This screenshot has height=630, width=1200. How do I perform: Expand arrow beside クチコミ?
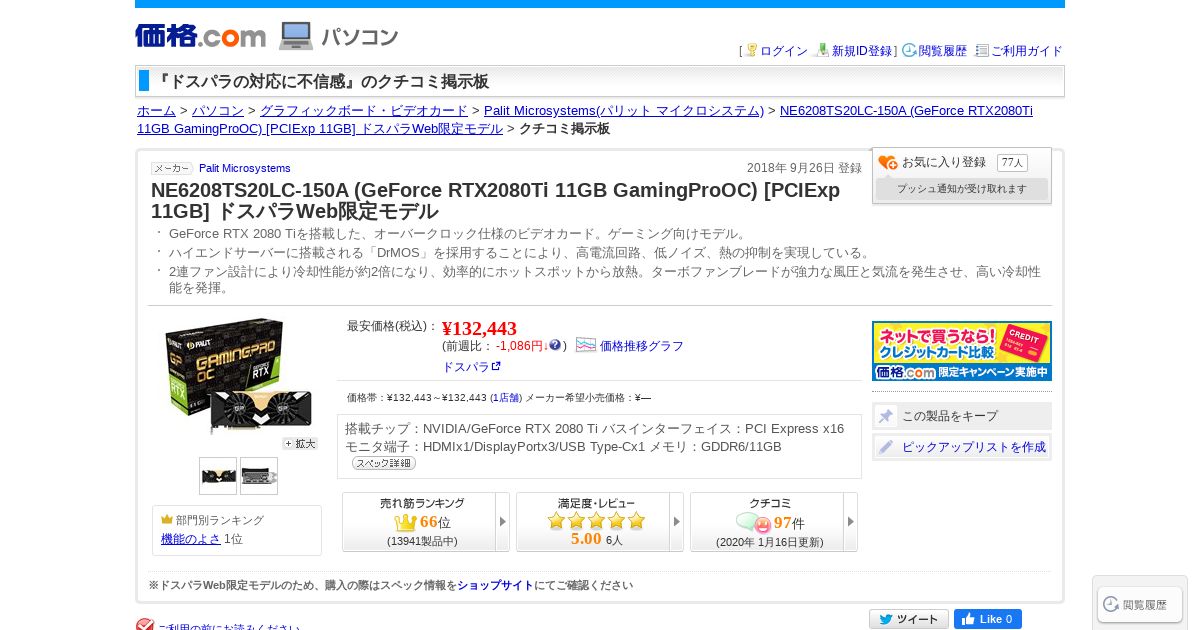[x=851, y=522]
